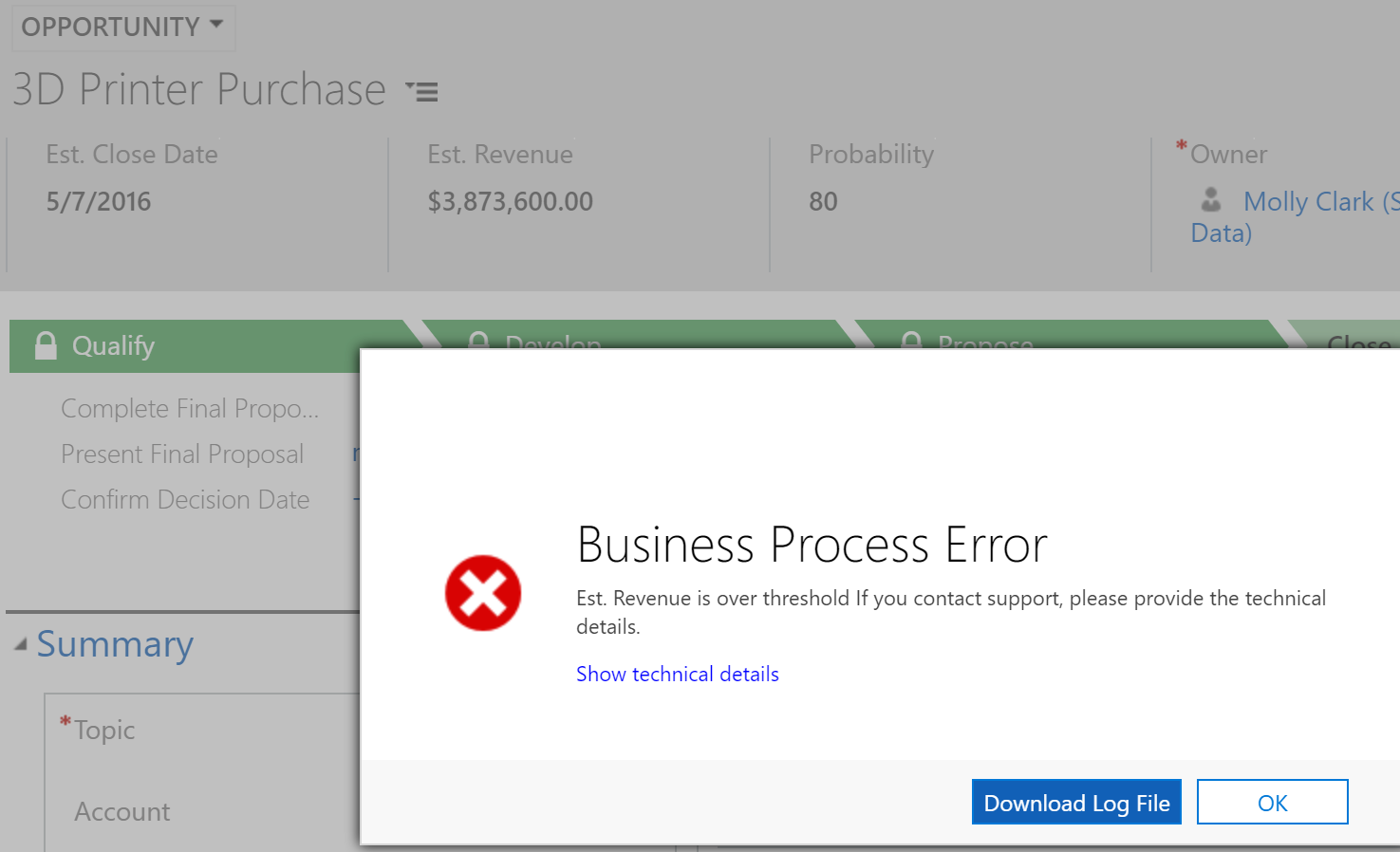Click the Probability value 80
Viewport: 1400px width, 852px height.
pos(823,201)
